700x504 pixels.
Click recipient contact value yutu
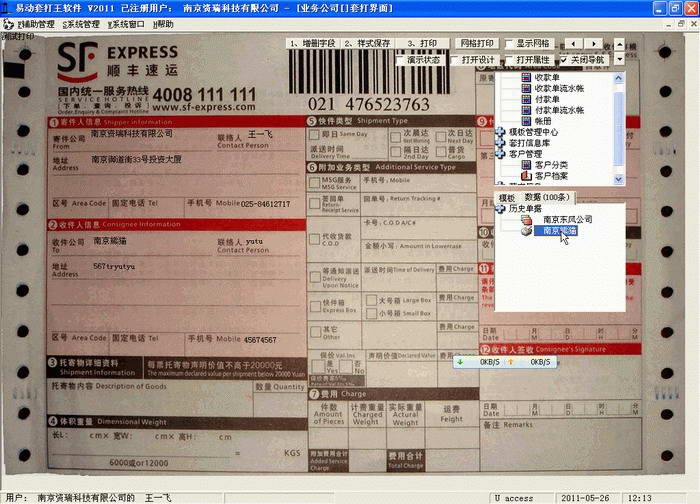pyautogui.click(x=254, y=242)
